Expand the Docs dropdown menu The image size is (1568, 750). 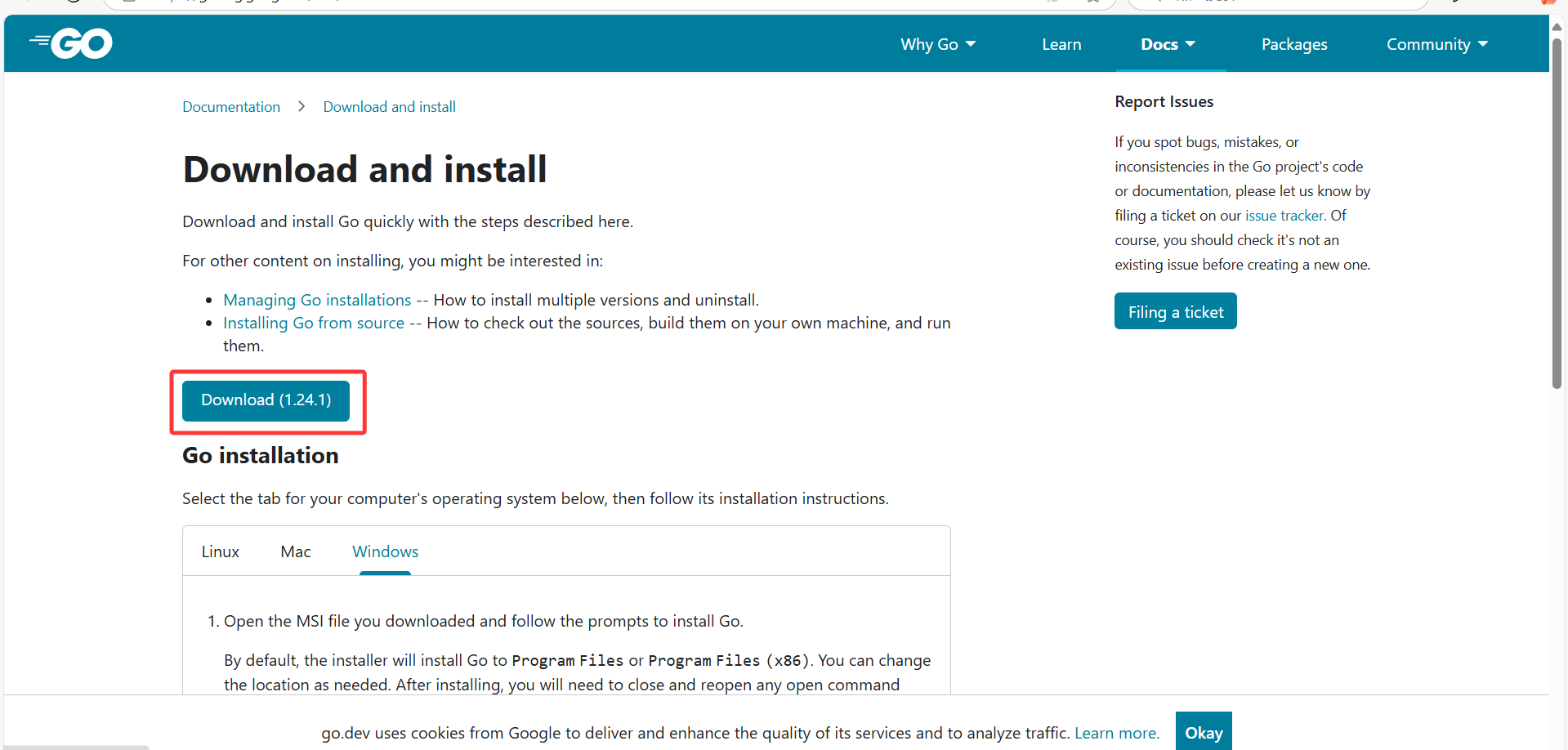(1168, 44)
